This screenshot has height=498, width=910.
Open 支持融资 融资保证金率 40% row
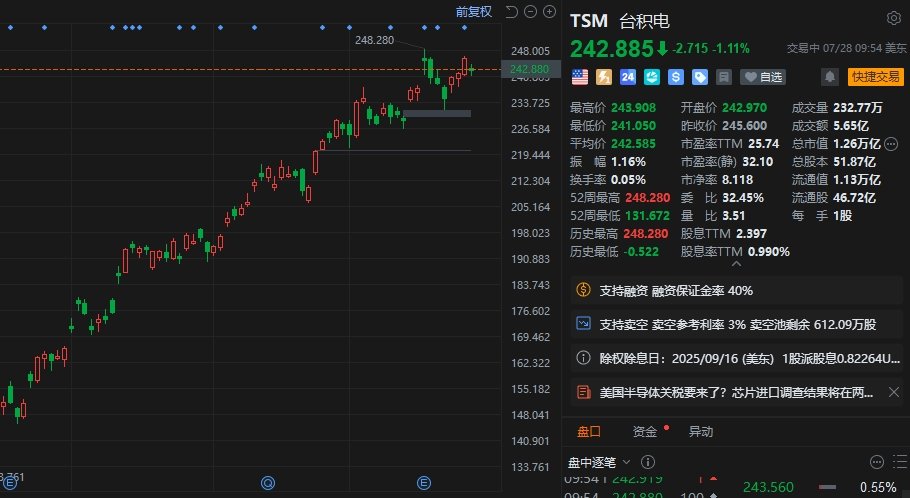click(736, 290)
